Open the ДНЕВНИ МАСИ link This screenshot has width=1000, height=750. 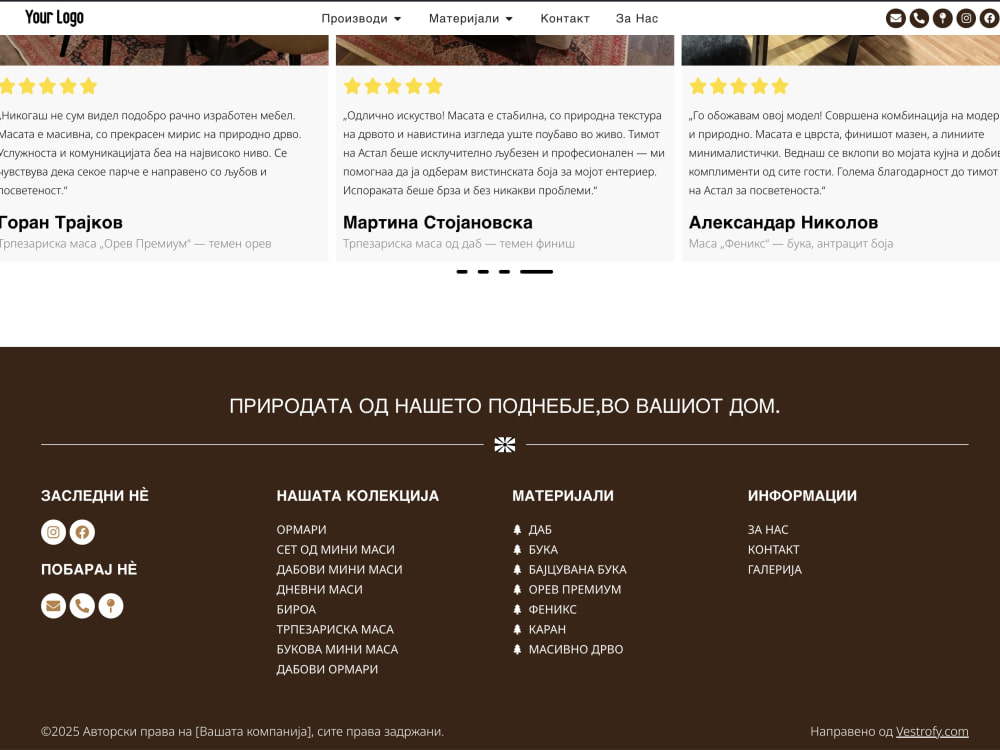tap(320, 589)
